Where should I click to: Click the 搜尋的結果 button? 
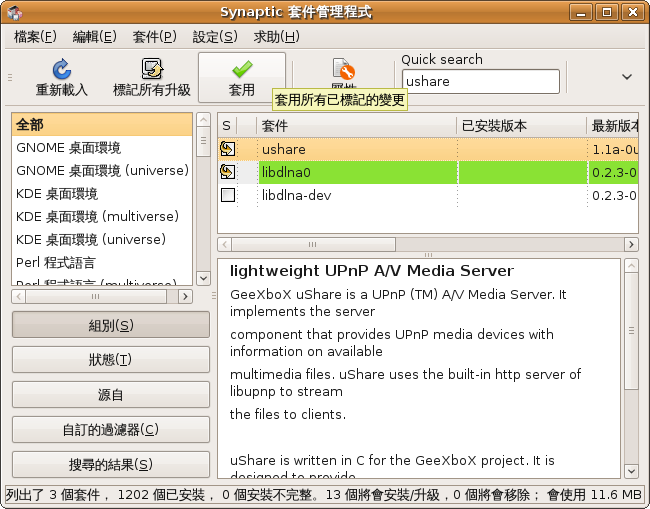pos(111,464)
